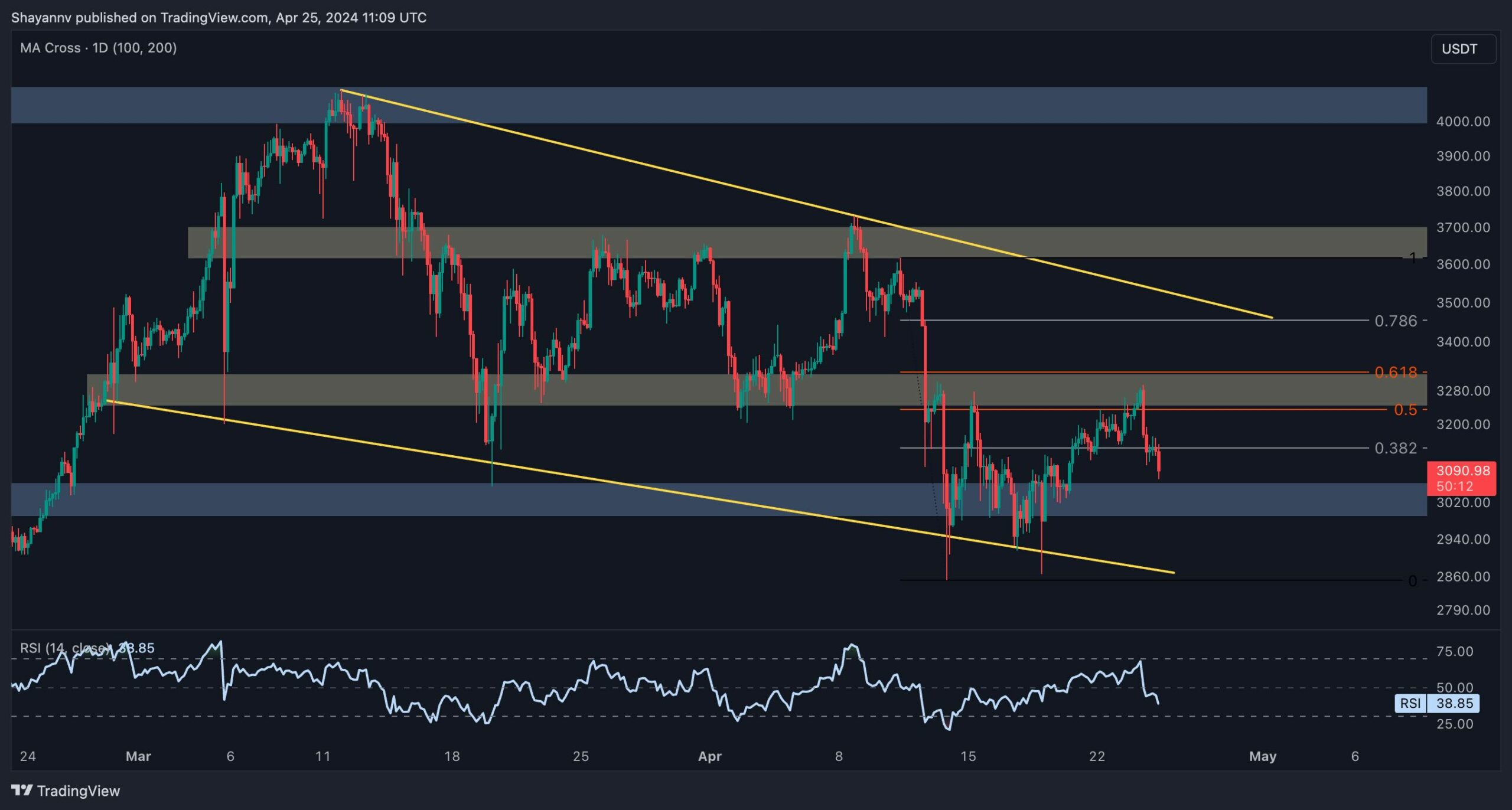Click the 2860.00 price axis label
The height and width of the screenshot is (810, 1512).
click(x=1463, y=577)
